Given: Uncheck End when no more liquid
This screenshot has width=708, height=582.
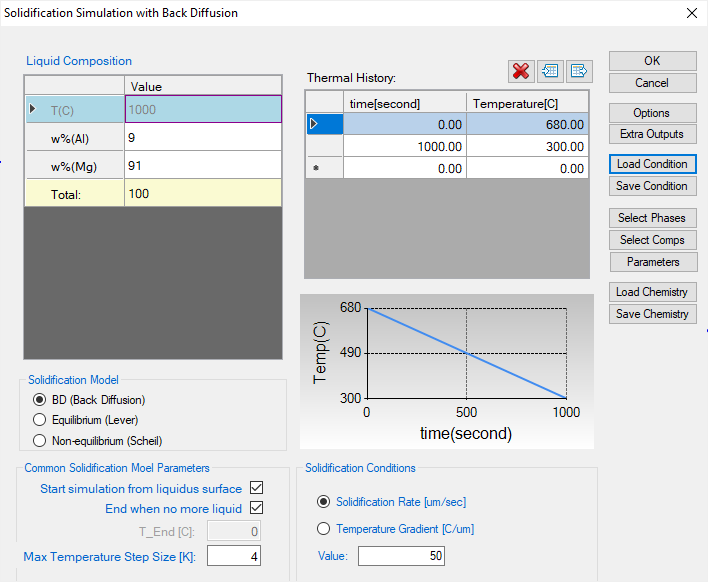Looking at the screenshot, I should tap(256, 509).
